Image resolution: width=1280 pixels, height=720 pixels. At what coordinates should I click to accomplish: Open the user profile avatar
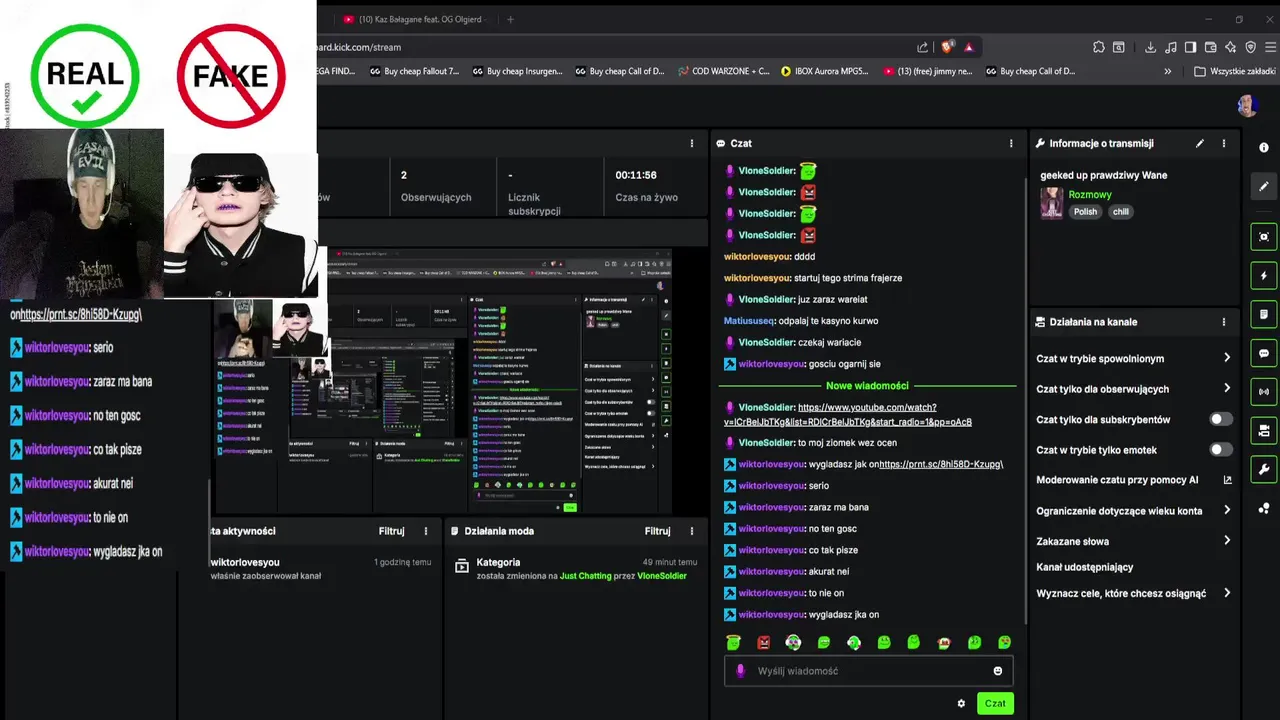[x=1246, y=106]
